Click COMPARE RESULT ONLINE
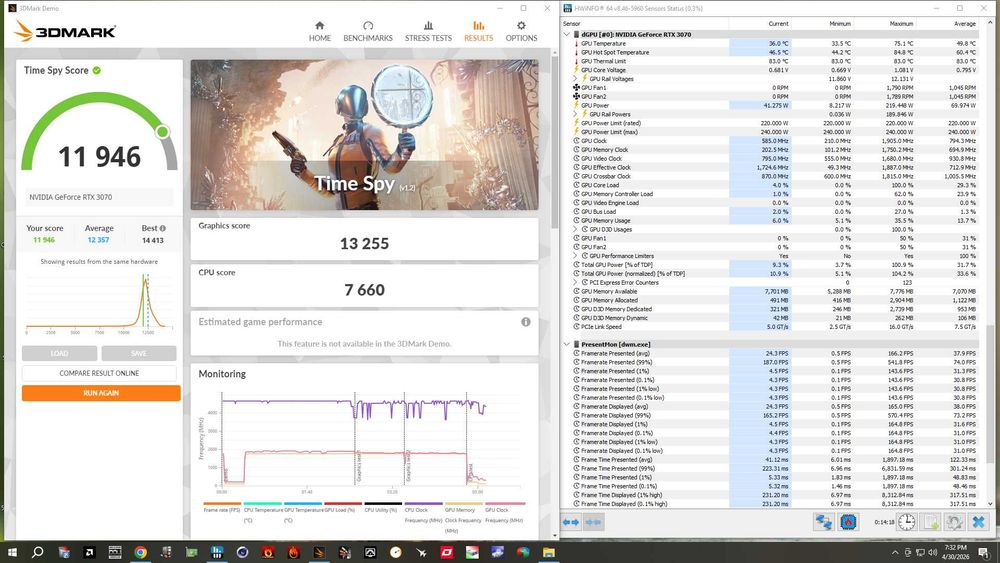The width and height of the screenshot is (1000, 563). (x=99, y=373)
